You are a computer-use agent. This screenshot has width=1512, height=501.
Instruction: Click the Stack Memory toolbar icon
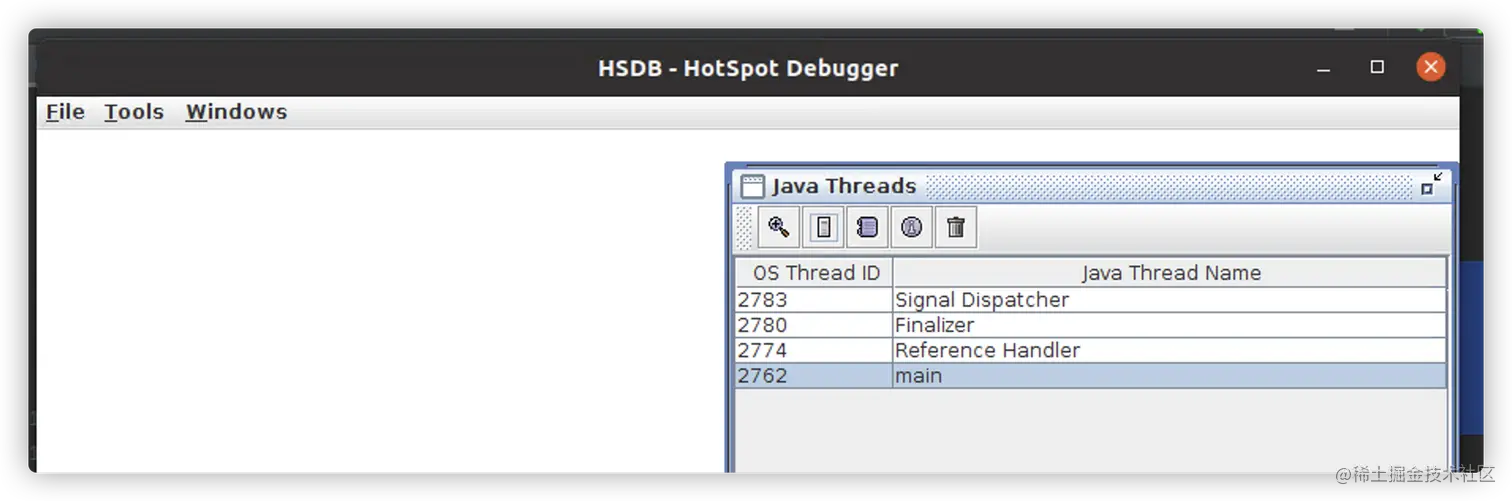(x=823, y=227)
